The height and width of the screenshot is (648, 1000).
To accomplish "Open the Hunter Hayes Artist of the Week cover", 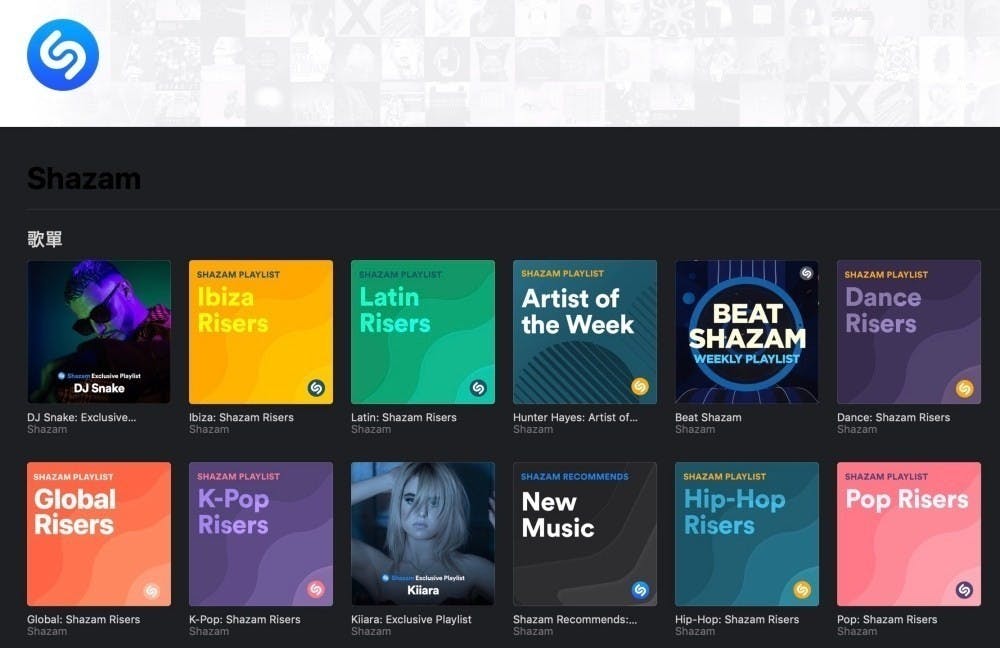I will [x=585, y=332].
